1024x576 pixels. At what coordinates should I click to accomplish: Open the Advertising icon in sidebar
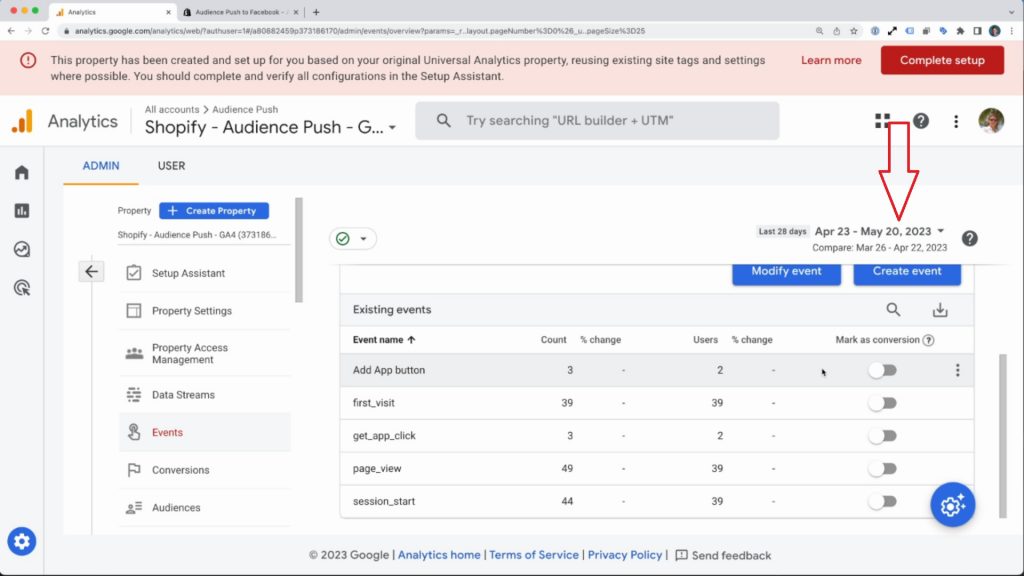[x=22, y=288]
